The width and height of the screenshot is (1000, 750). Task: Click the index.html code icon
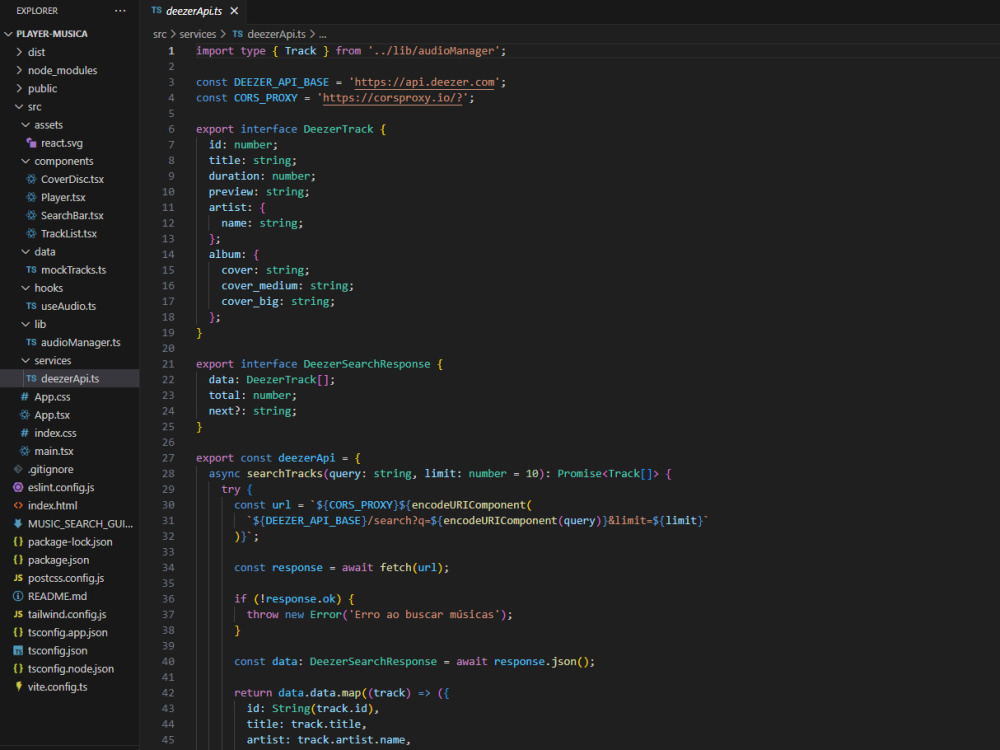pyautogui.click(x=18, y=506)
